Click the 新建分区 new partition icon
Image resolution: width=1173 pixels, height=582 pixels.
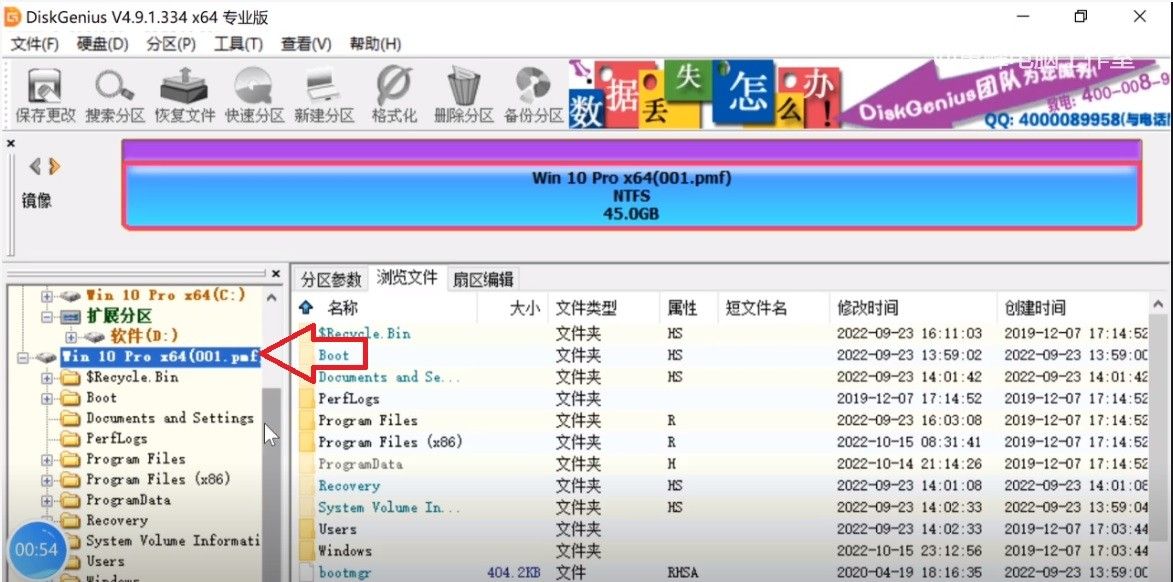(324, 88)
